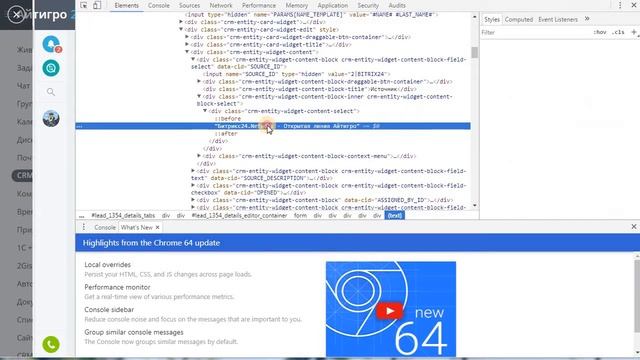Viewport: 640px width, 360px height.
Task: Click the form breadcrumb item
Action: coord(300,215)
